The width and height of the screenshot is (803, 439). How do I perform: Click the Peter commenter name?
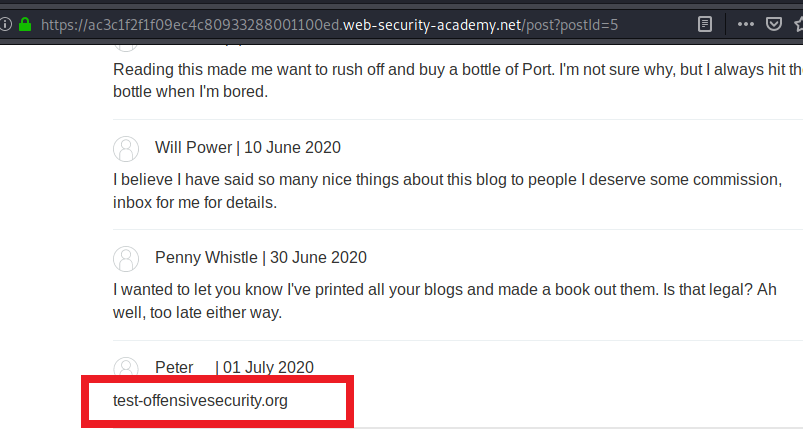coord(174,367)
